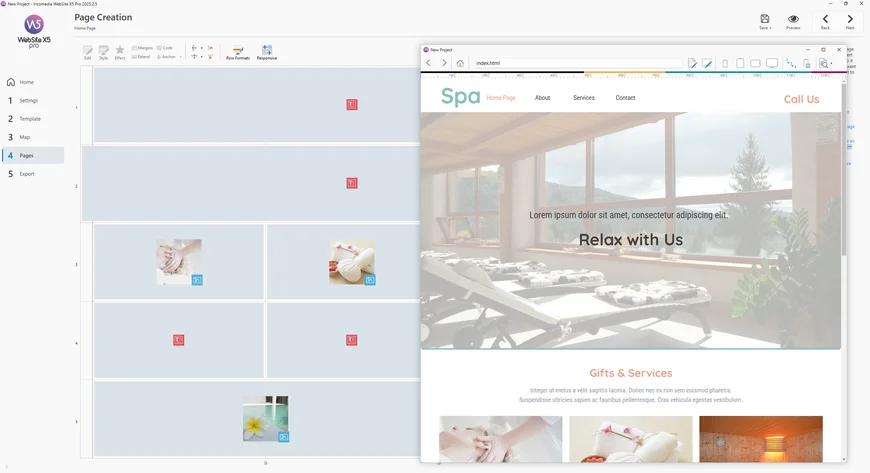Image resolution: width=870 pixels, height=473 pixels.
Task: Expand the Anchor dropdown arrow
Action: pos(181,57)
